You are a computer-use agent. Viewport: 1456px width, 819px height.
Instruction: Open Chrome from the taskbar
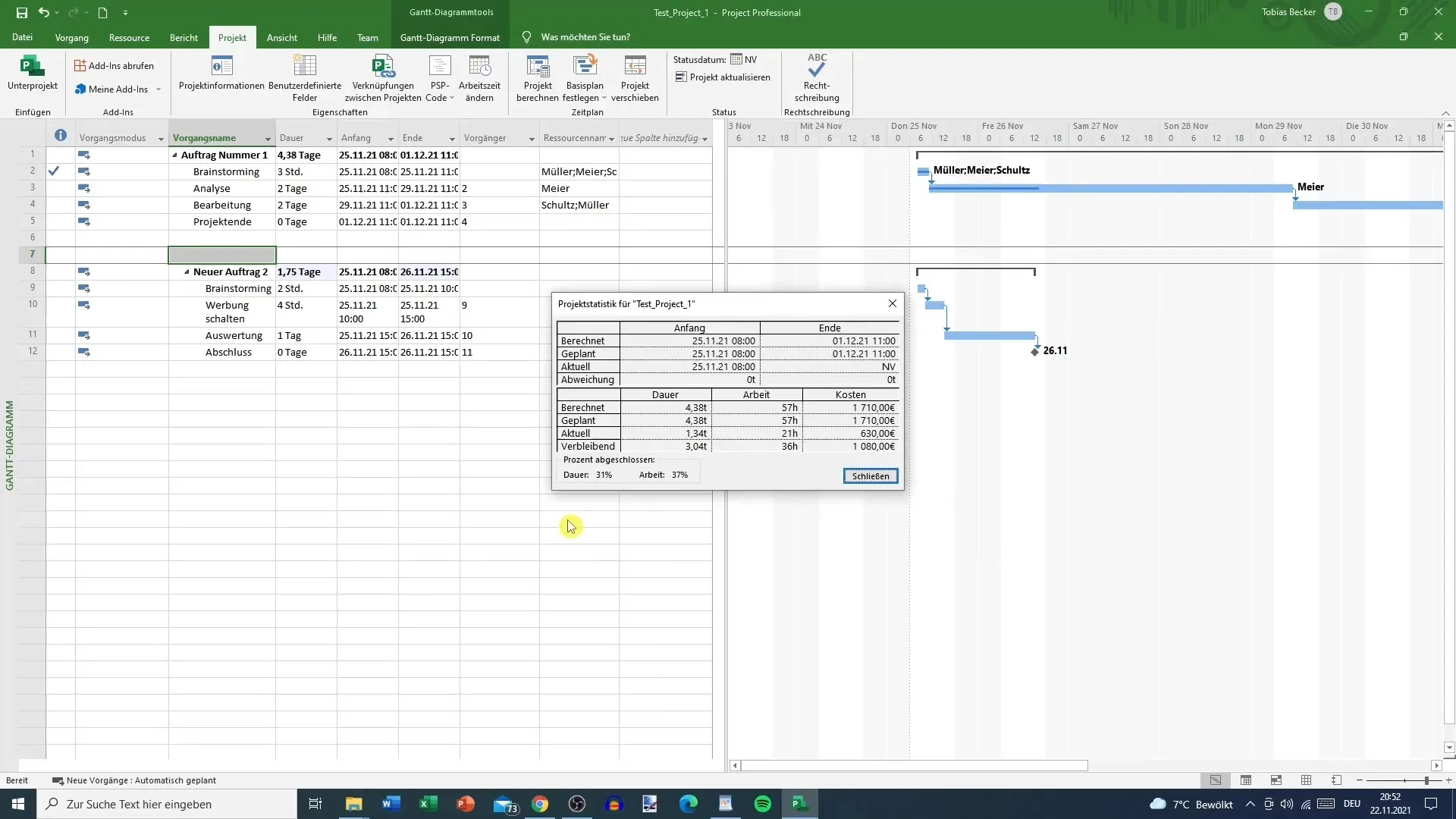pos(540,804)
